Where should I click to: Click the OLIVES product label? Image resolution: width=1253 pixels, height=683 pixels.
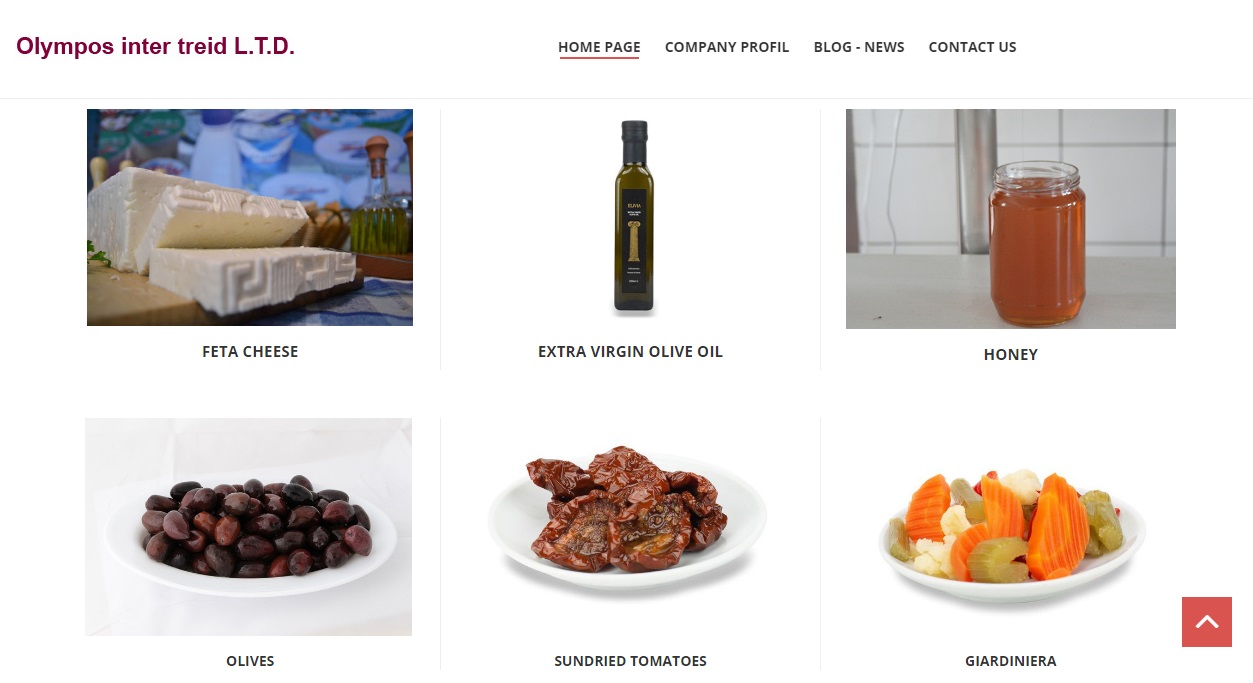[250, 661]
